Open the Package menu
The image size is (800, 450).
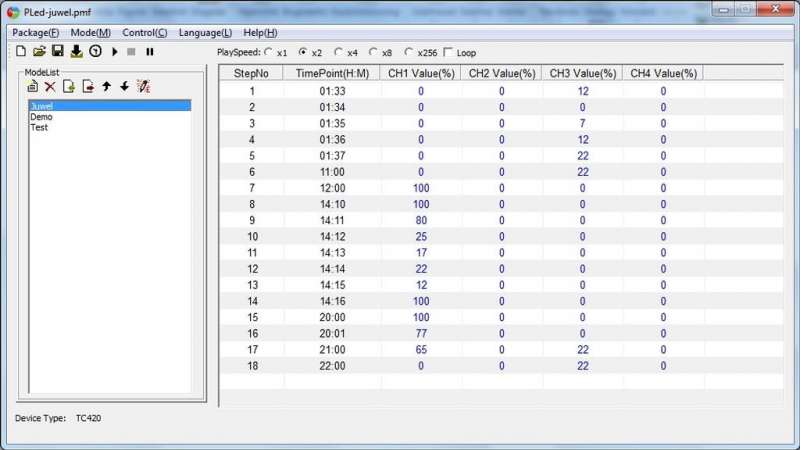[35, 32]
